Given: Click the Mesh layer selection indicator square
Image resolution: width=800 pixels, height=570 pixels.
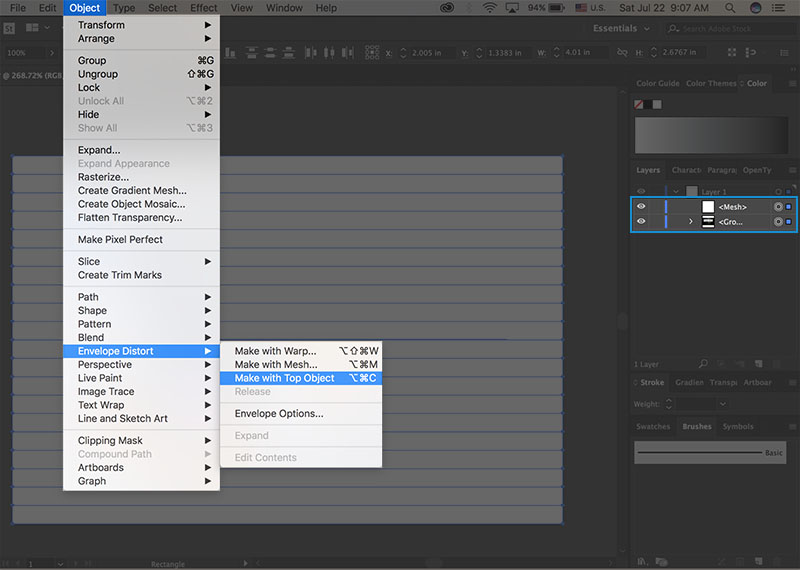Looking at the screenshot, I should pos(789,207).
